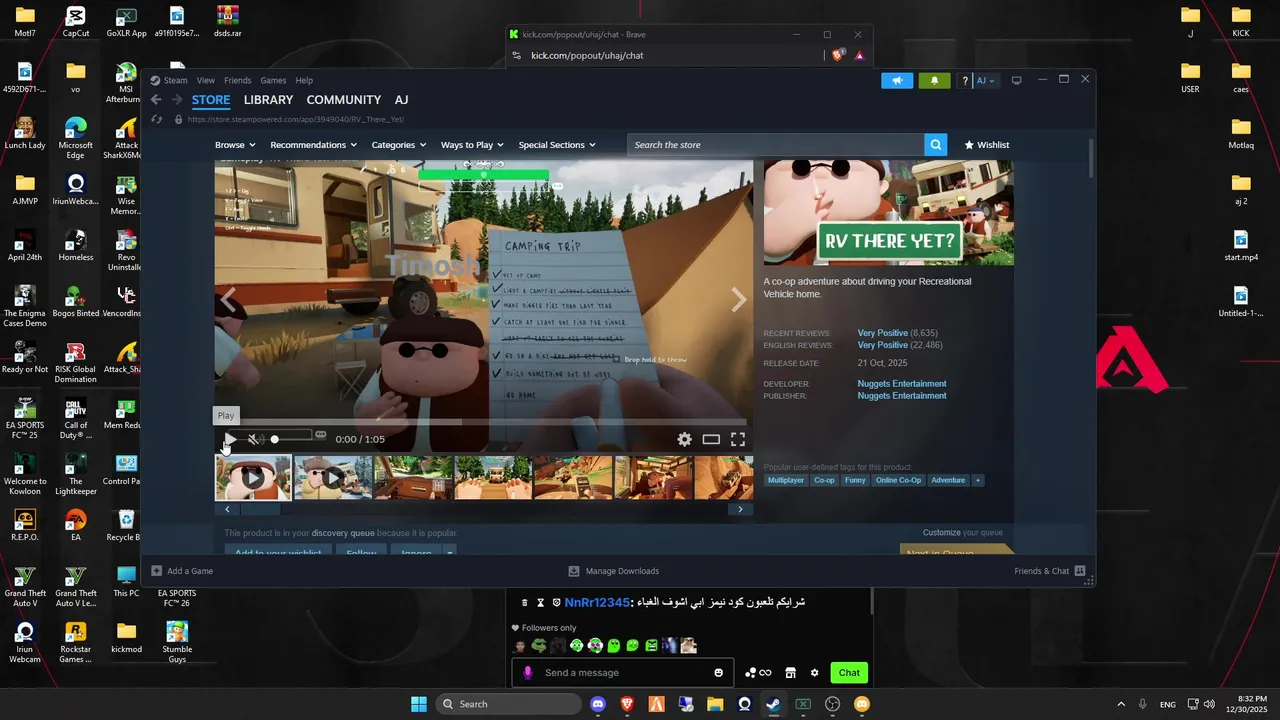Click microphone icon in Kick chat input
Image resolution: width=1280 pixels, height=720 pixels.
(x=527, y=673)
